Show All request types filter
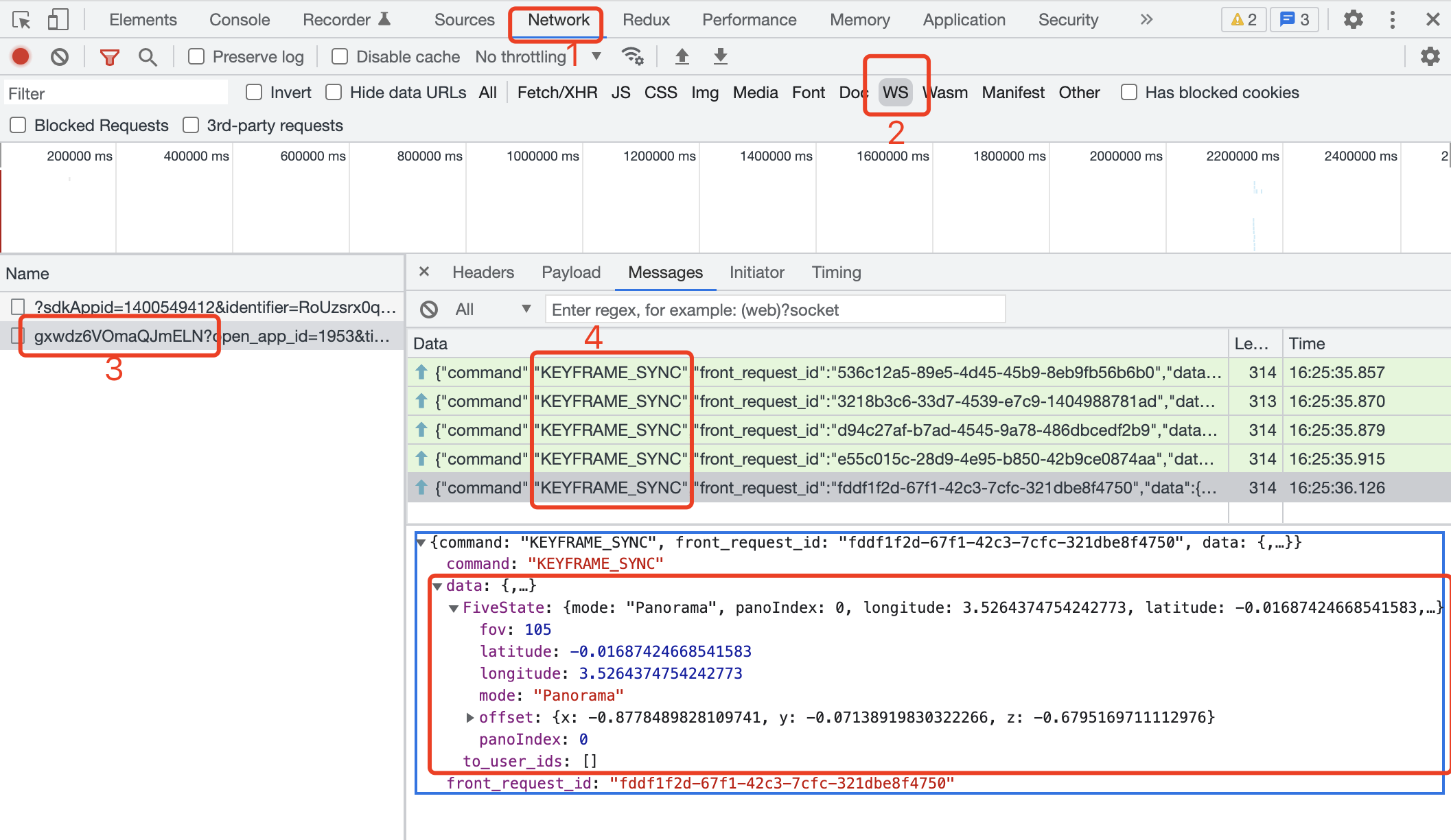 487,93
